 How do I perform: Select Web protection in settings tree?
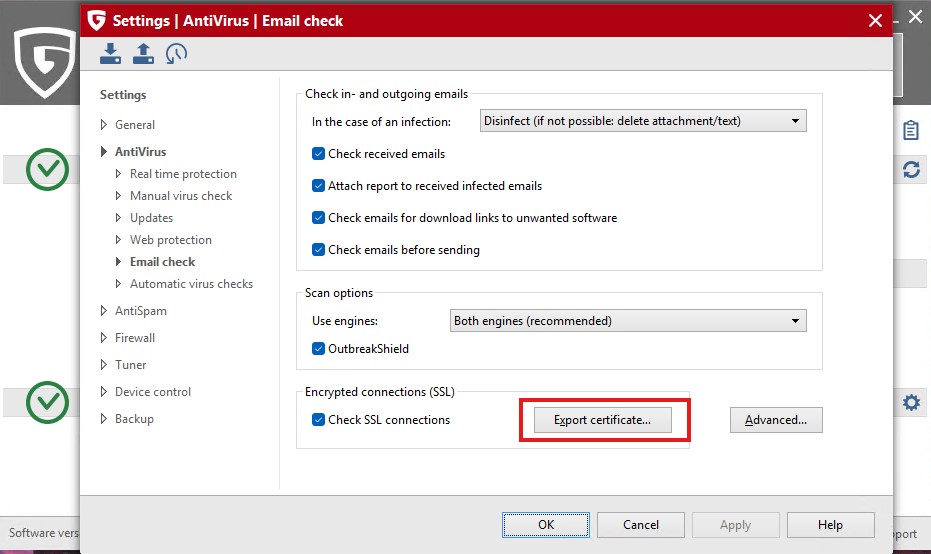tap(171, 240)
